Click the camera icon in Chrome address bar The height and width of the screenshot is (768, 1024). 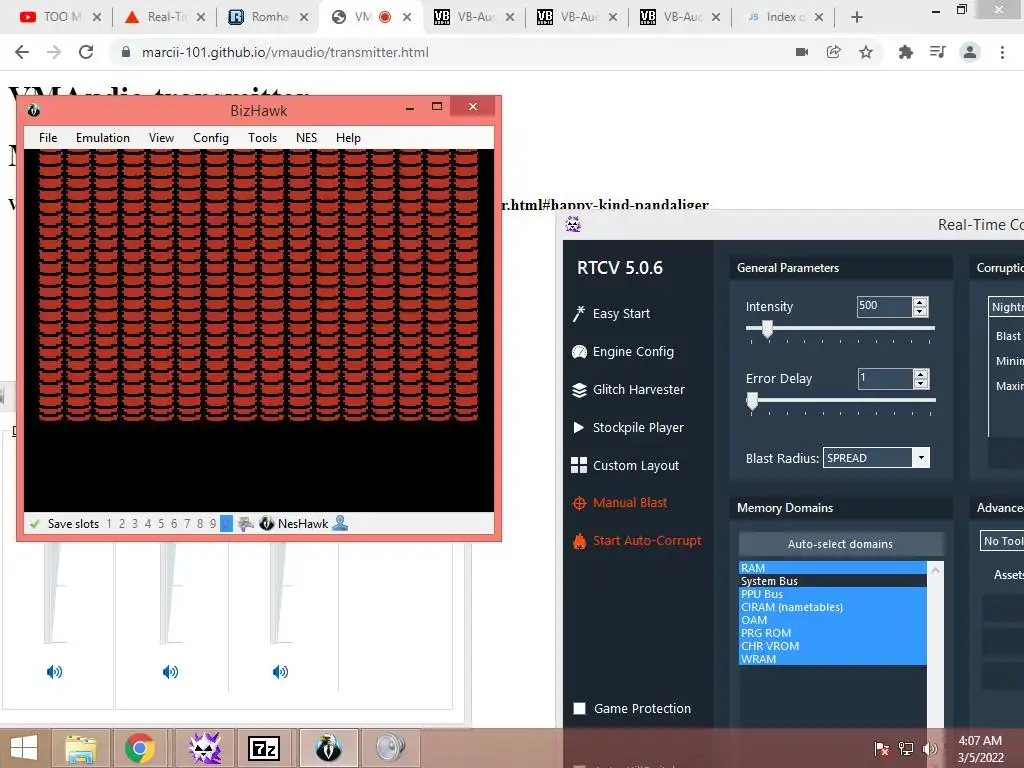802,52
